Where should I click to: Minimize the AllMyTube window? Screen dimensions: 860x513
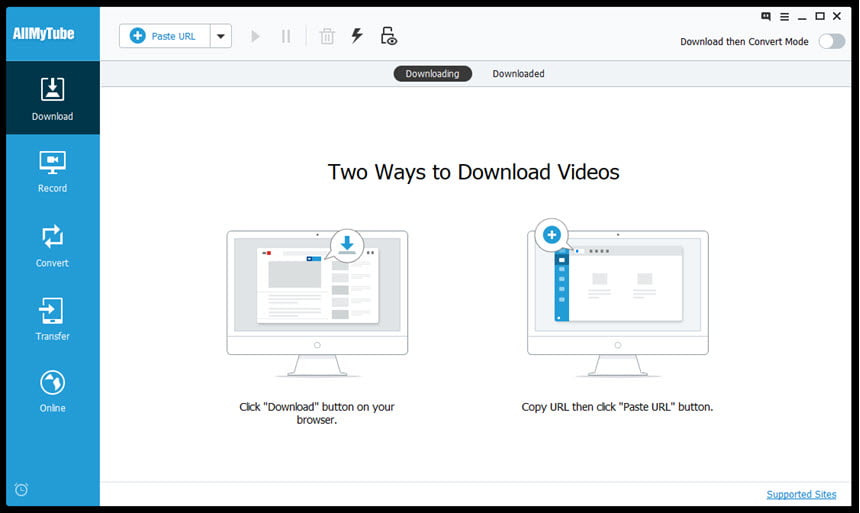click(802, 17)
